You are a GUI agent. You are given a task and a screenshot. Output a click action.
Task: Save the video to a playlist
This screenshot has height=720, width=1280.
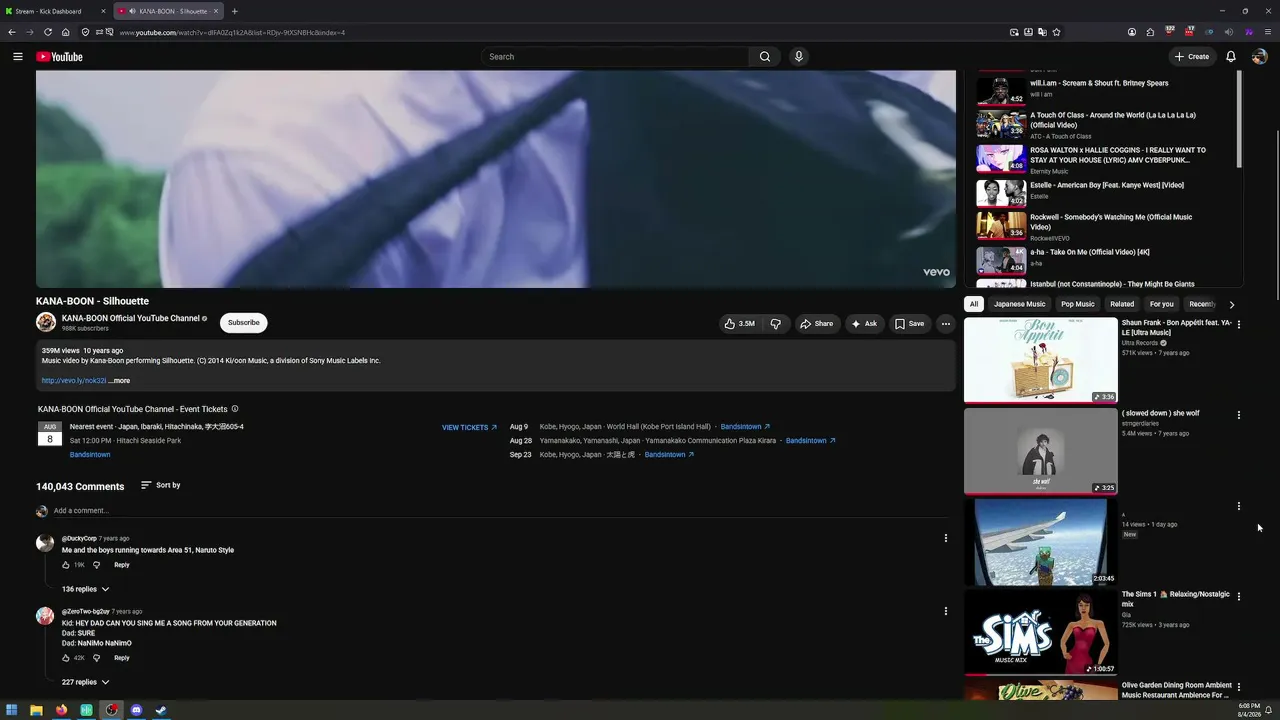point(909,324)
